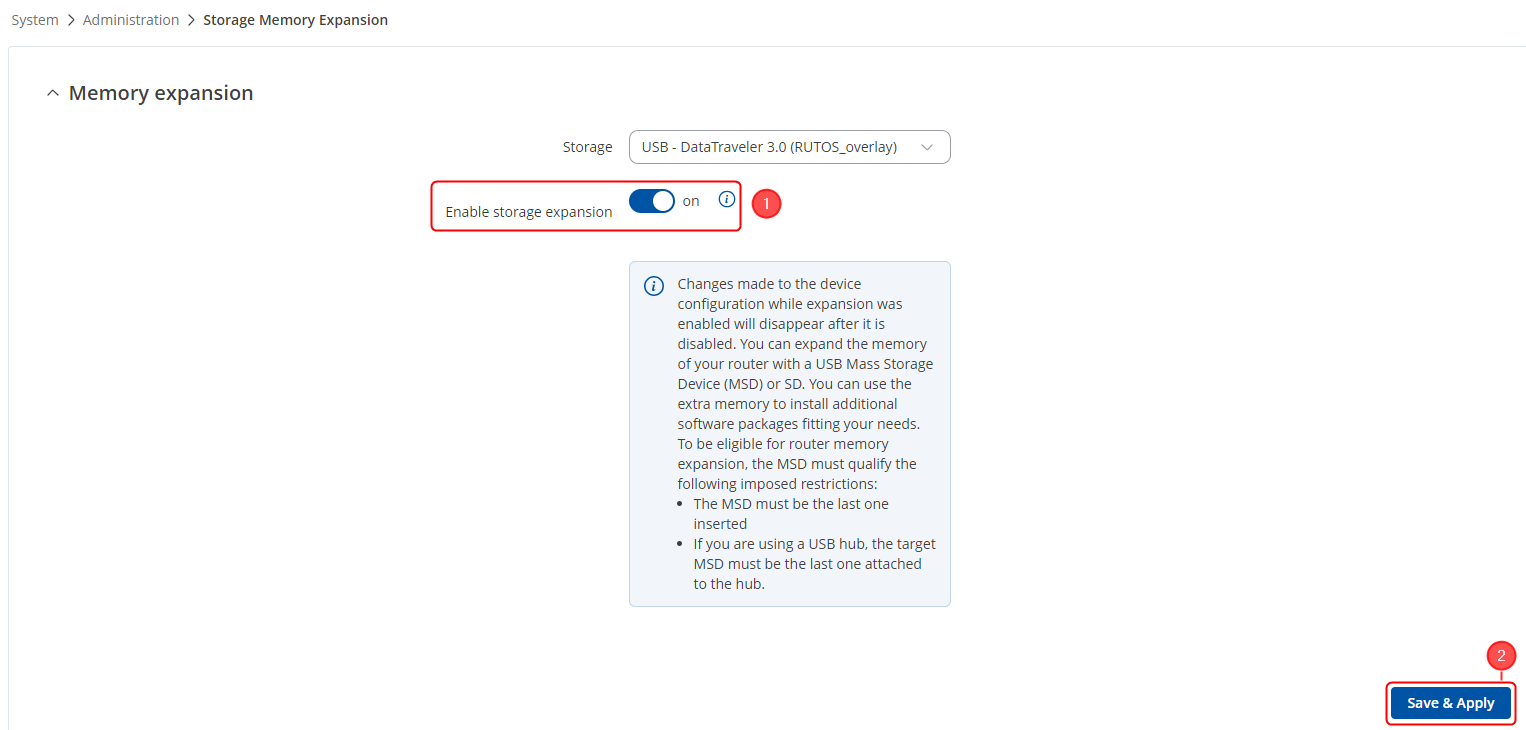Viewport: 1526px width, 730px height.
Task: Collapse the Memory expansion section chevron
Action: [x=53, y=93]
